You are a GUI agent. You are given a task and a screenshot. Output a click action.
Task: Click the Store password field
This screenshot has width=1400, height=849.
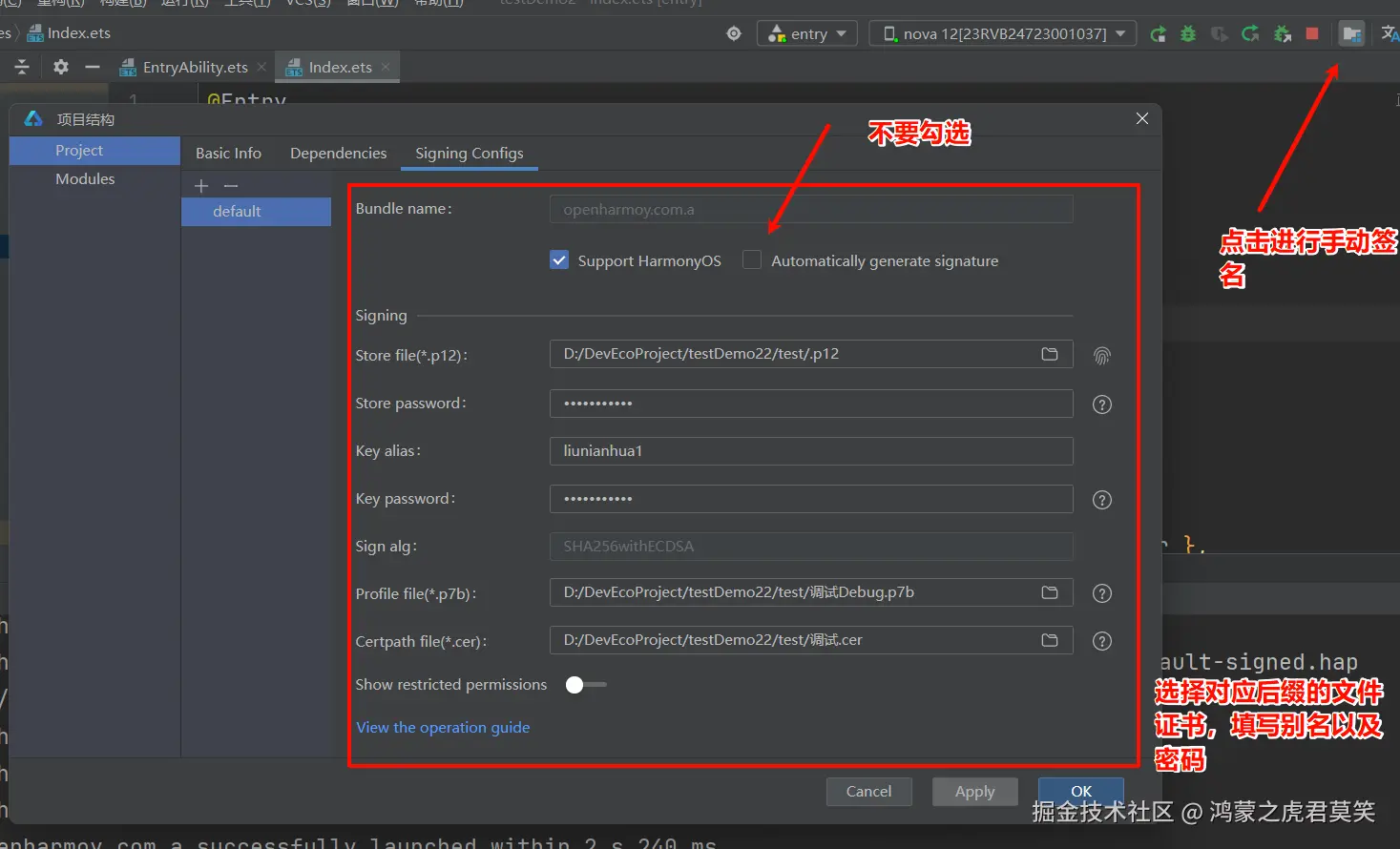[811, 404]
